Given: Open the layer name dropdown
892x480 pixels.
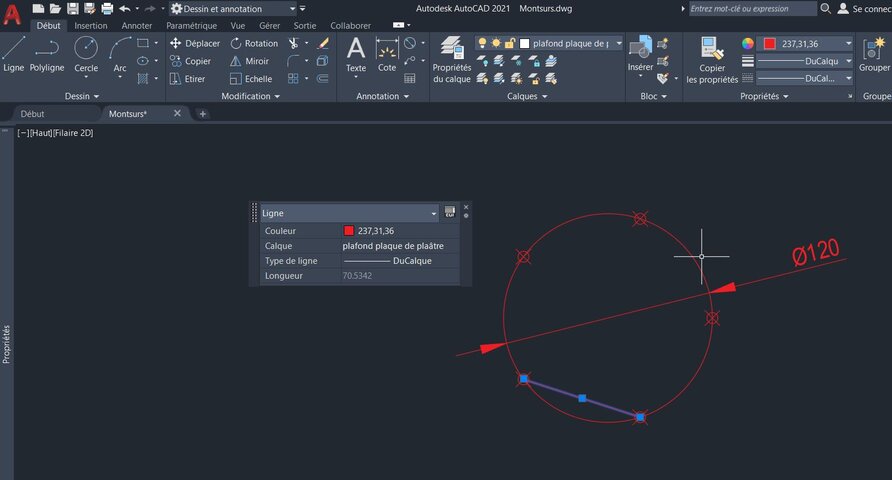Looking at the screenshot, I should pos(617,44).
